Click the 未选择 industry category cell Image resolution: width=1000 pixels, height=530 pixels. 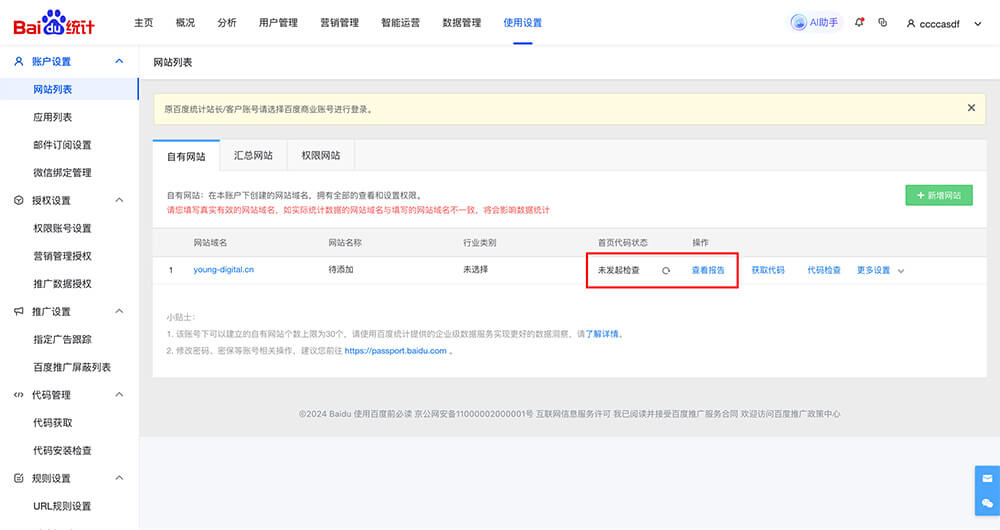(476, 270)
